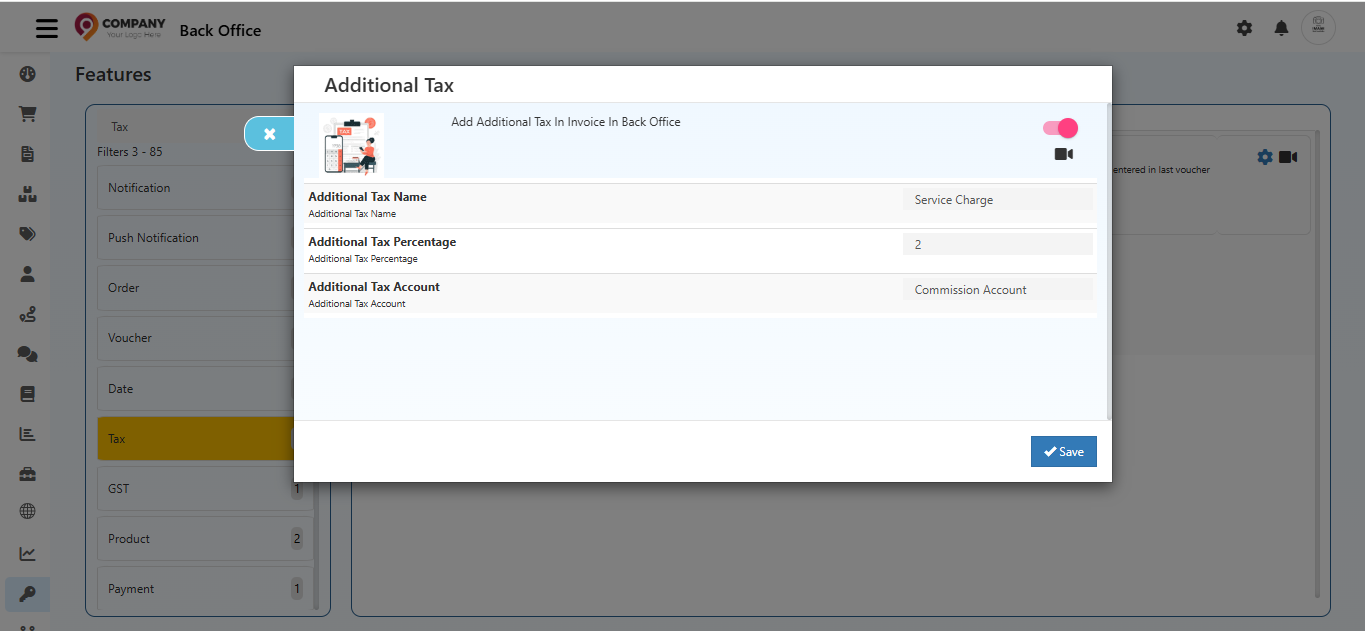The height and width of the screenshot is (631, 1365).
Task: Click the shopping cart icon in the sidebar
Action: pyautogui.click(x=27, y=114)
